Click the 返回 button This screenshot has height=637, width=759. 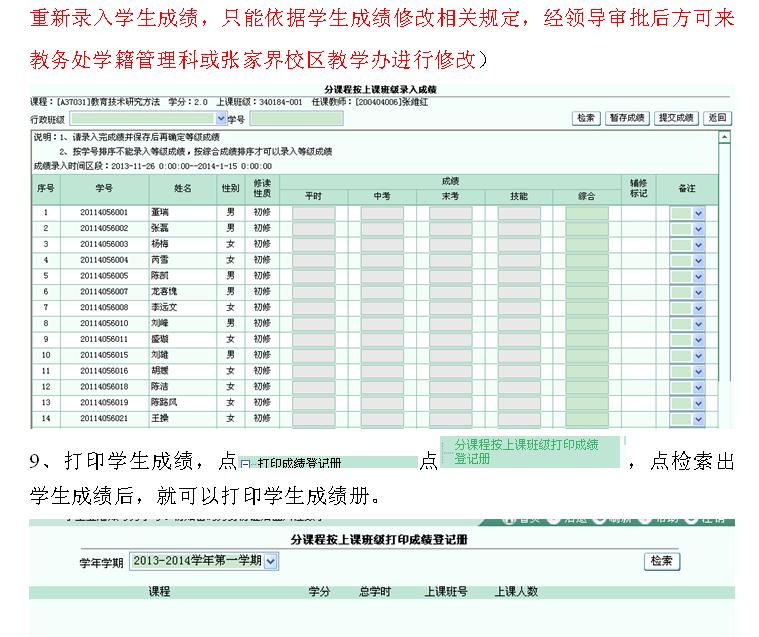(x=717, y=118)
